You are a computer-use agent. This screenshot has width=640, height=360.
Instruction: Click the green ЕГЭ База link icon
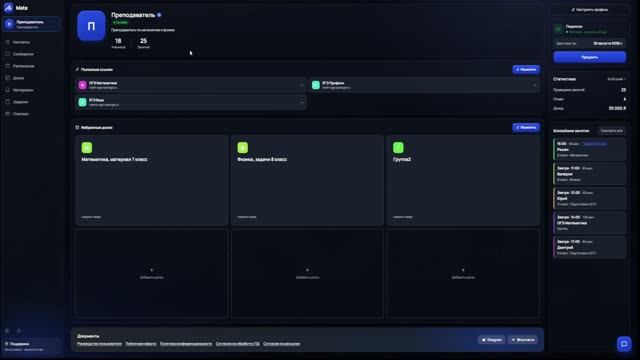[x=82, y=102]
